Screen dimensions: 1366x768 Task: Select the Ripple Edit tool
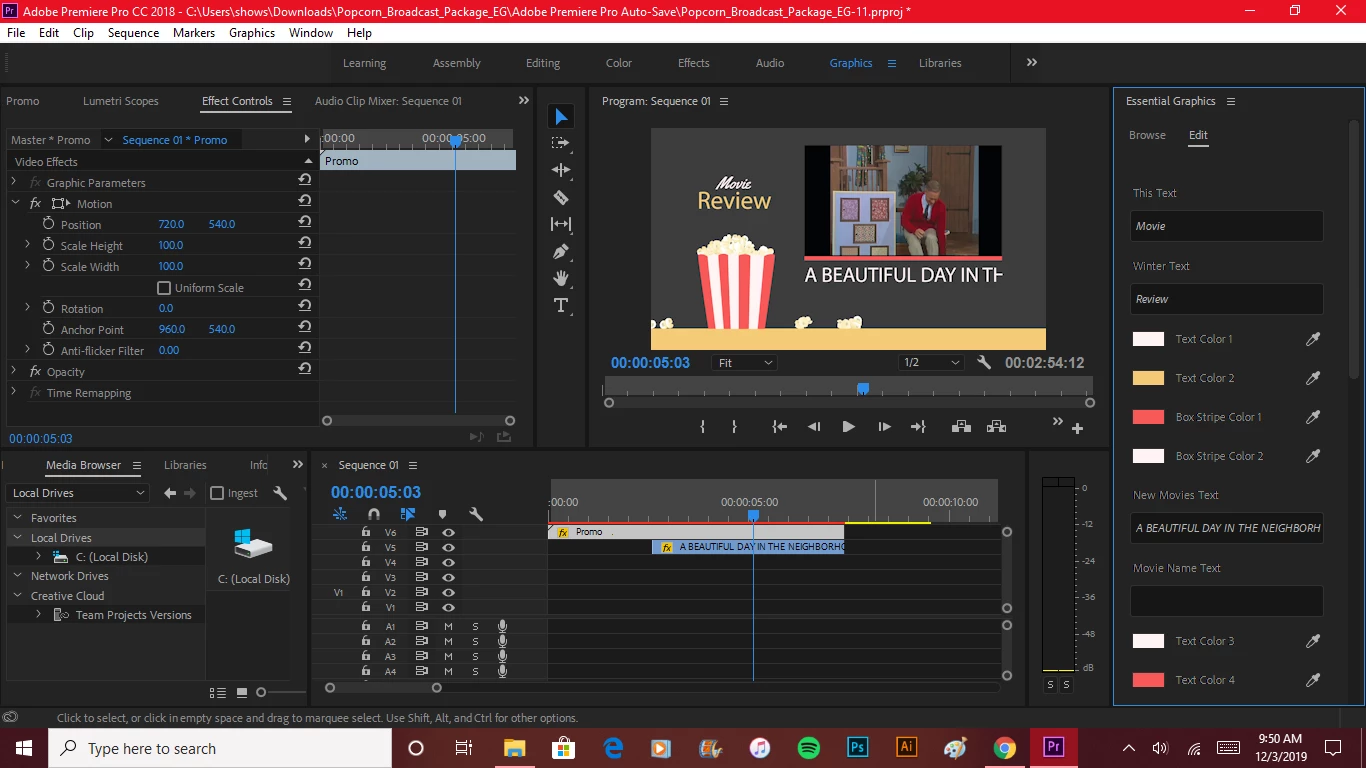(x=561, y=170)
